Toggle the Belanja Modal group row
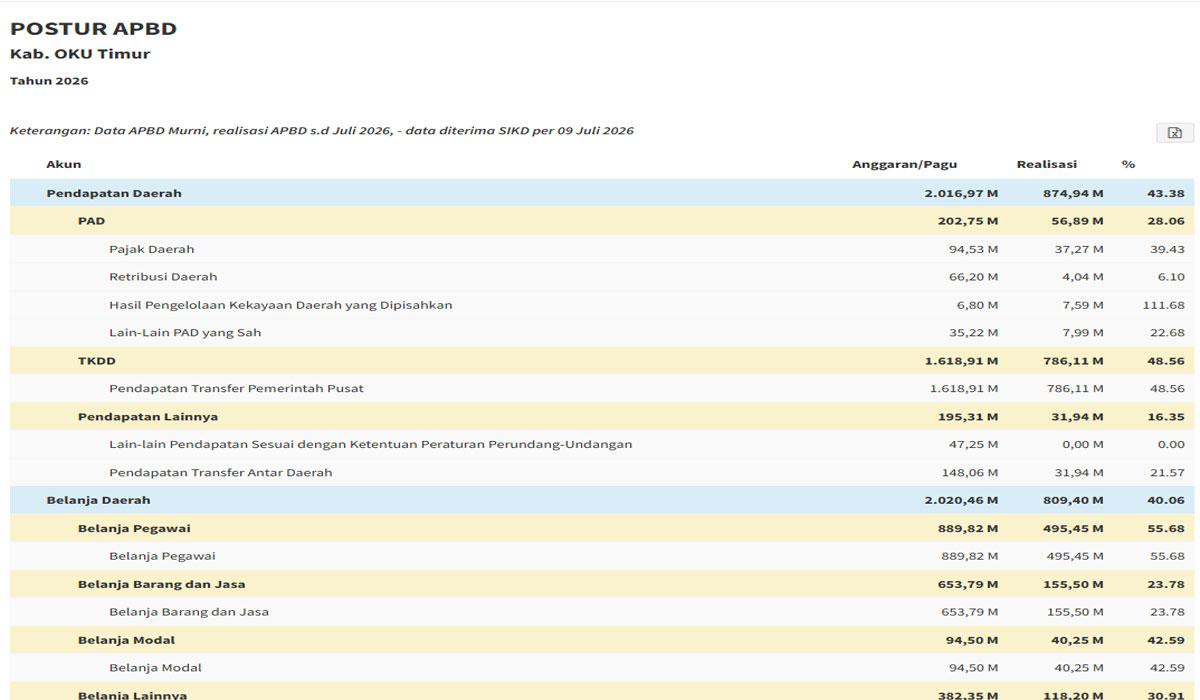 tap(602, 640)
